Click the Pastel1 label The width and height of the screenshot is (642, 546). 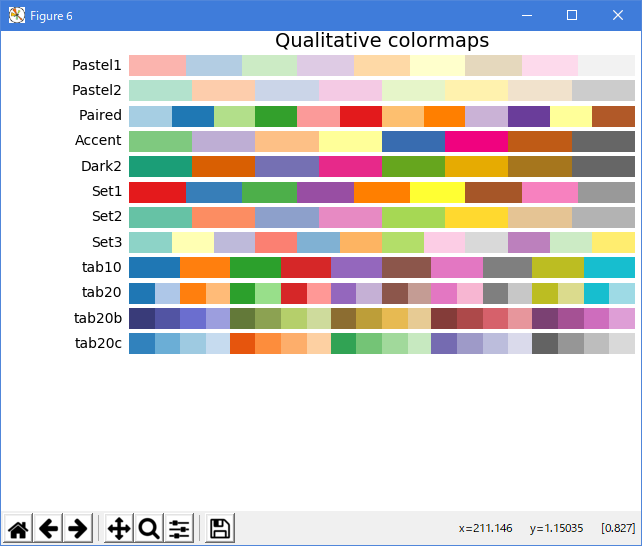click(x=97, y=65)
